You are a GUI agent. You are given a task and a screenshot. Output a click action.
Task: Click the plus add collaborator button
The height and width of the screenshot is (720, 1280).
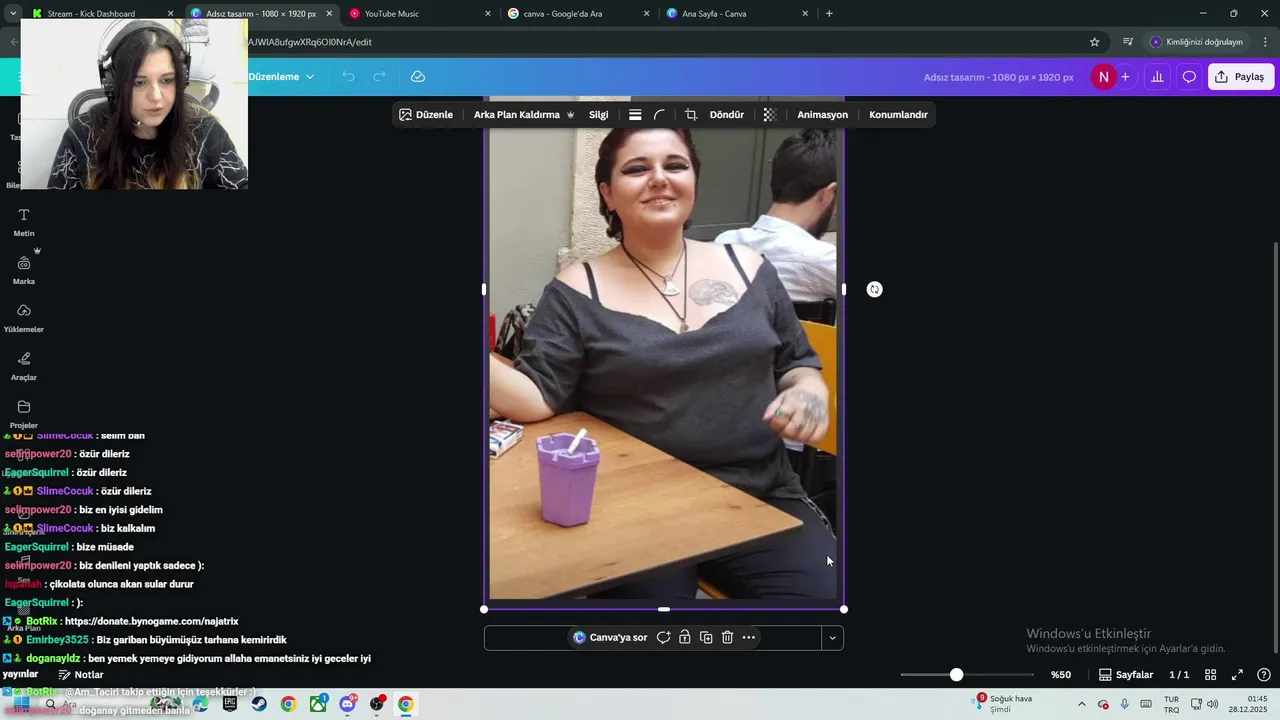[x=1125, y=77]
